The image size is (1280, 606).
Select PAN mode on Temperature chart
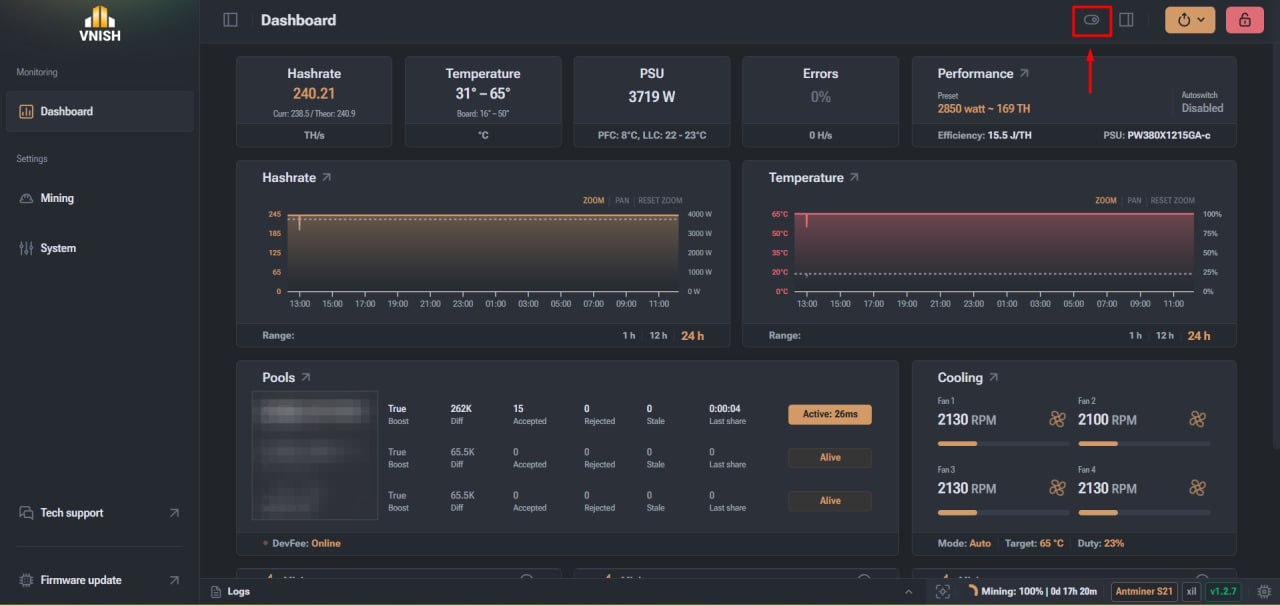point(1134,201)
